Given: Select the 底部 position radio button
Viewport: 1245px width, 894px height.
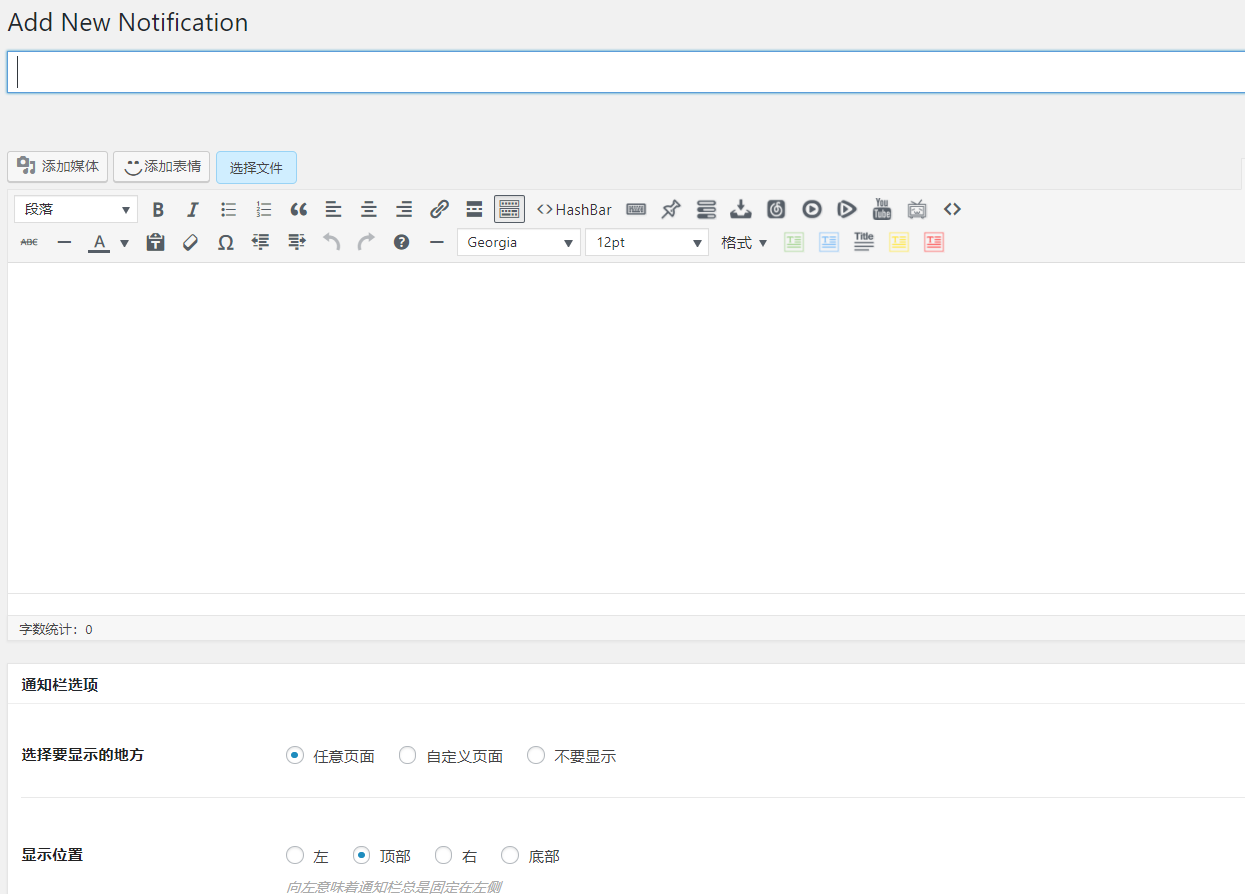Looking at the screenshot, I should [510, 855].
